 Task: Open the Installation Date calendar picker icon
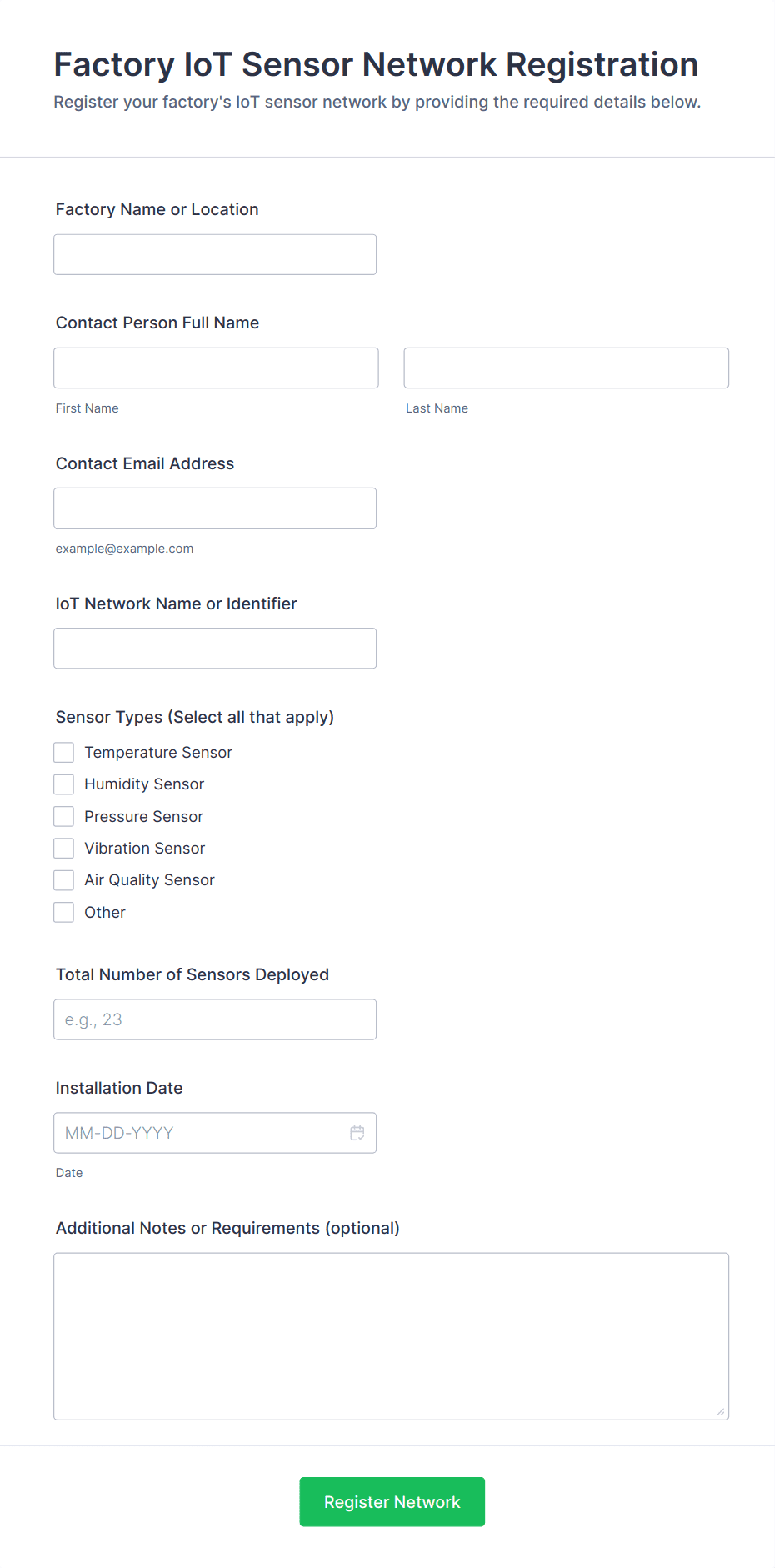tap(357, 1133)
